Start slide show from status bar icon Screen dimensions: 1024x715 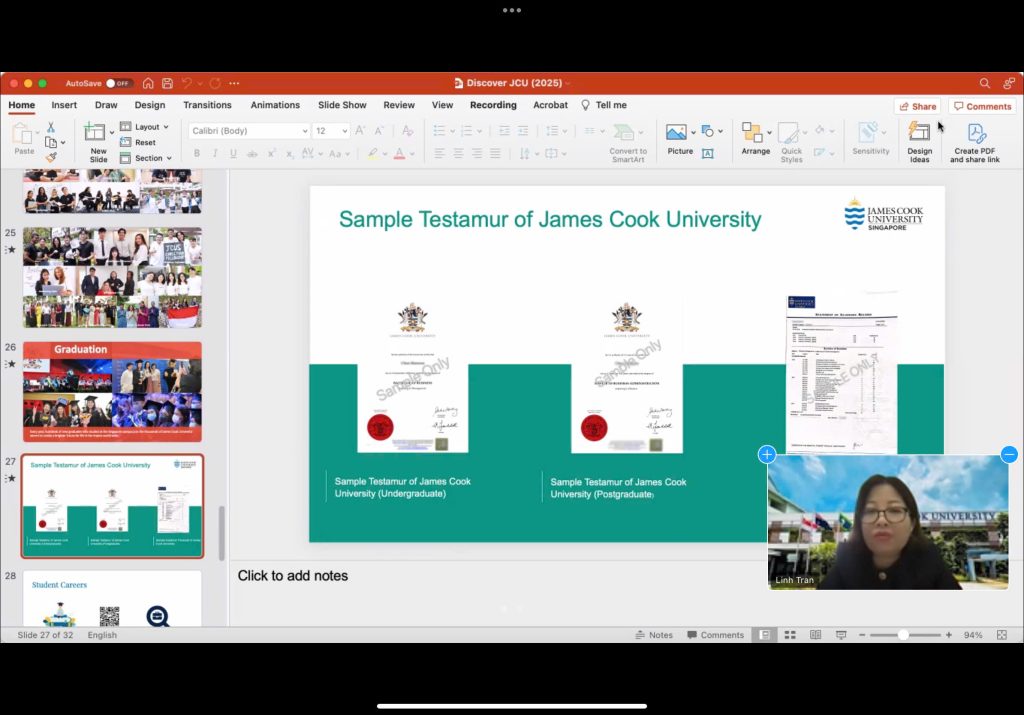coord(841,635)
